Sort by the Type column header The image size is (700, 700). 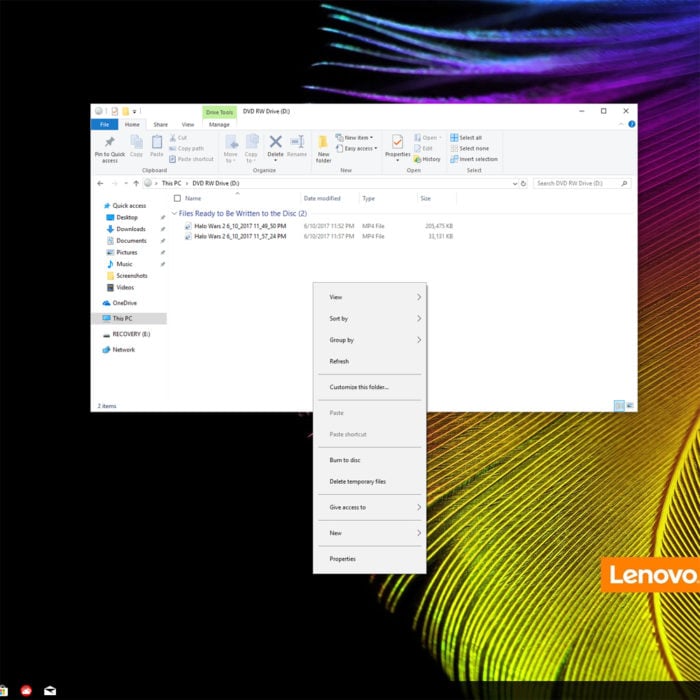click(368, 198)
